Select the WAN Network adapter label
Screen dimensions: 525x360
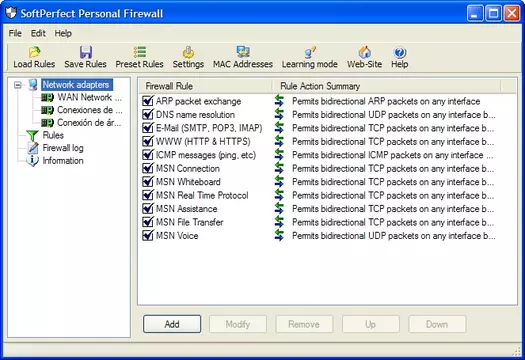coord(89,97)
